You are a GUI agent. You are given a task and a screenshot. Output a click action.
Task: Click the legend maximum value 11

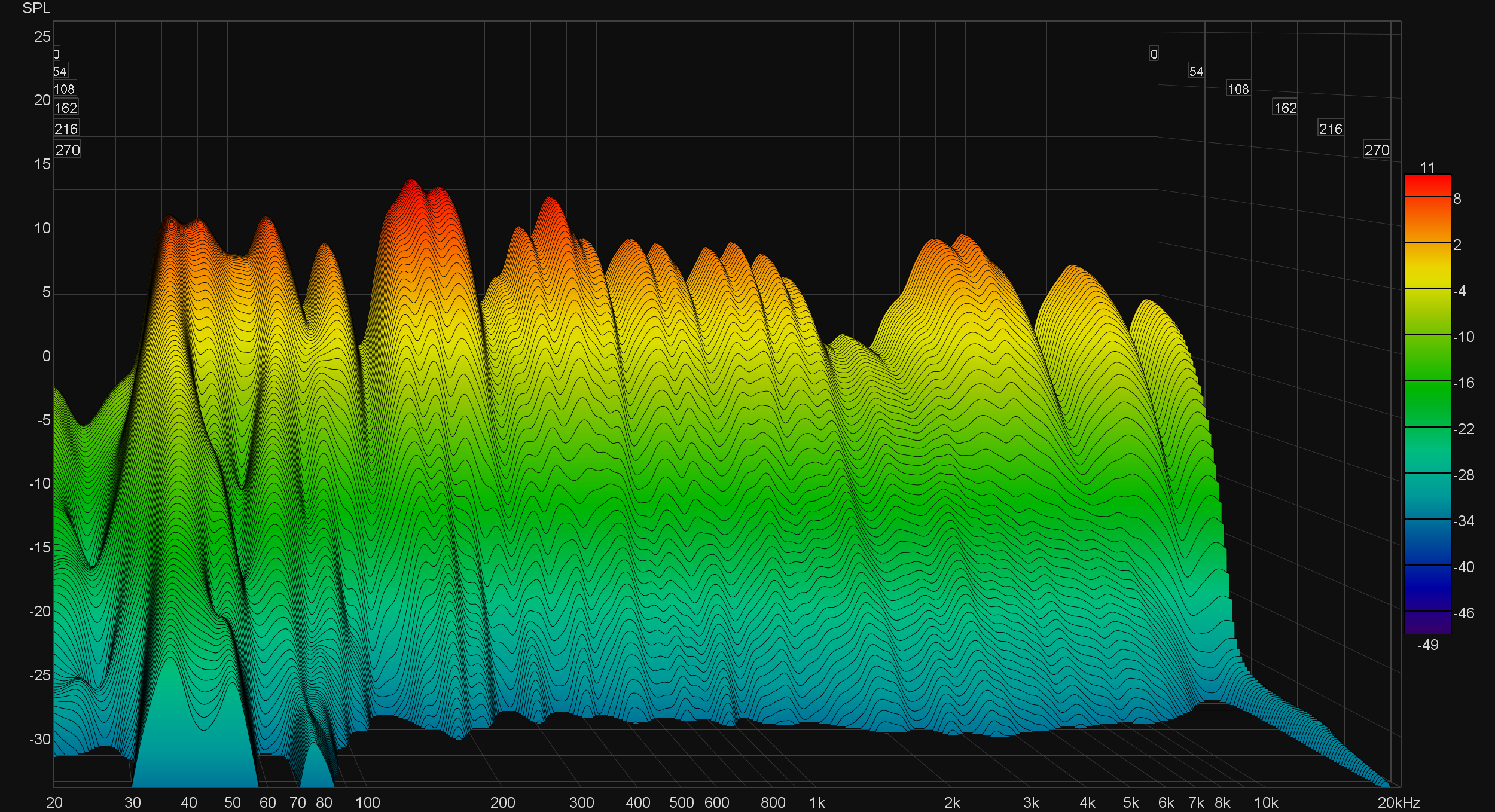point(1427,167)
